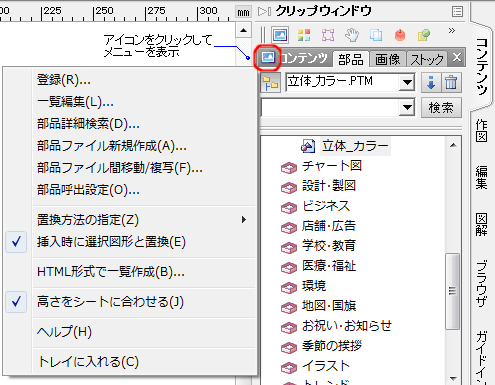Click the blue down-arrow import button
Image resolution: width=495 pixels, height=385 pixels.
(x=431, y=82)
